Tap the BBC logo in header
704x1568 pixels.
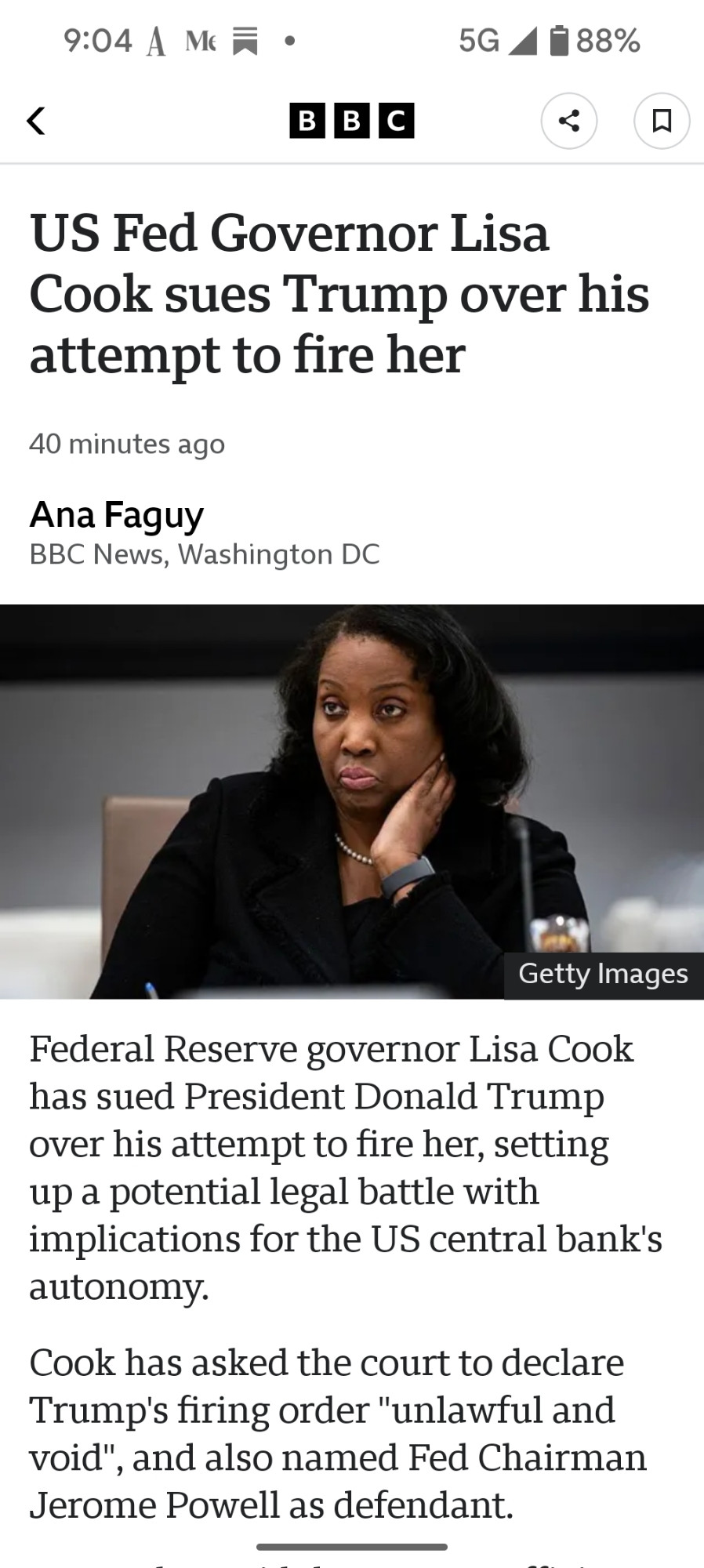click(x=352, y=121)
